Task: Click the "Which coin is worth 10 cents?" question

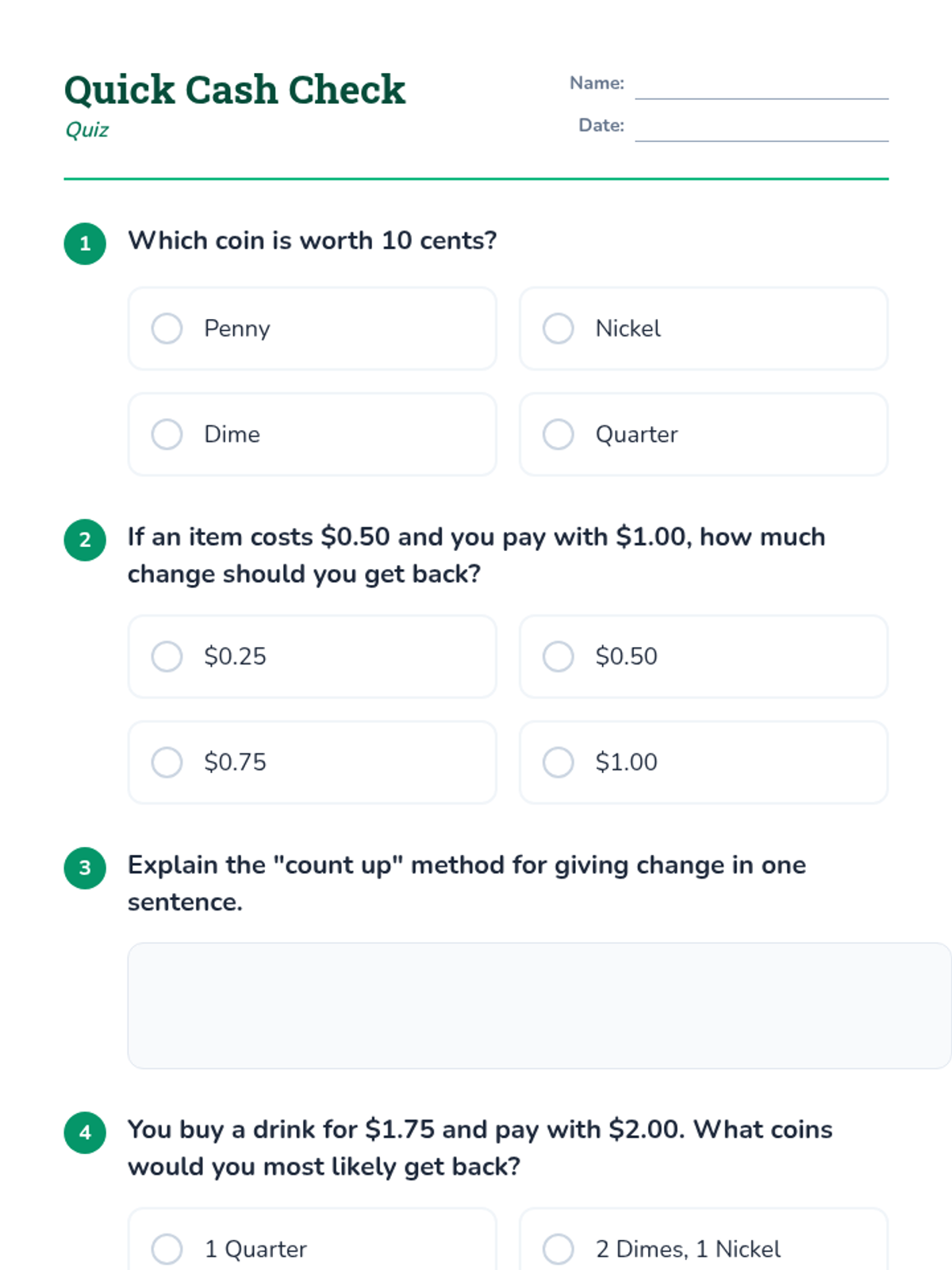Action: click(x=313, y=241)
